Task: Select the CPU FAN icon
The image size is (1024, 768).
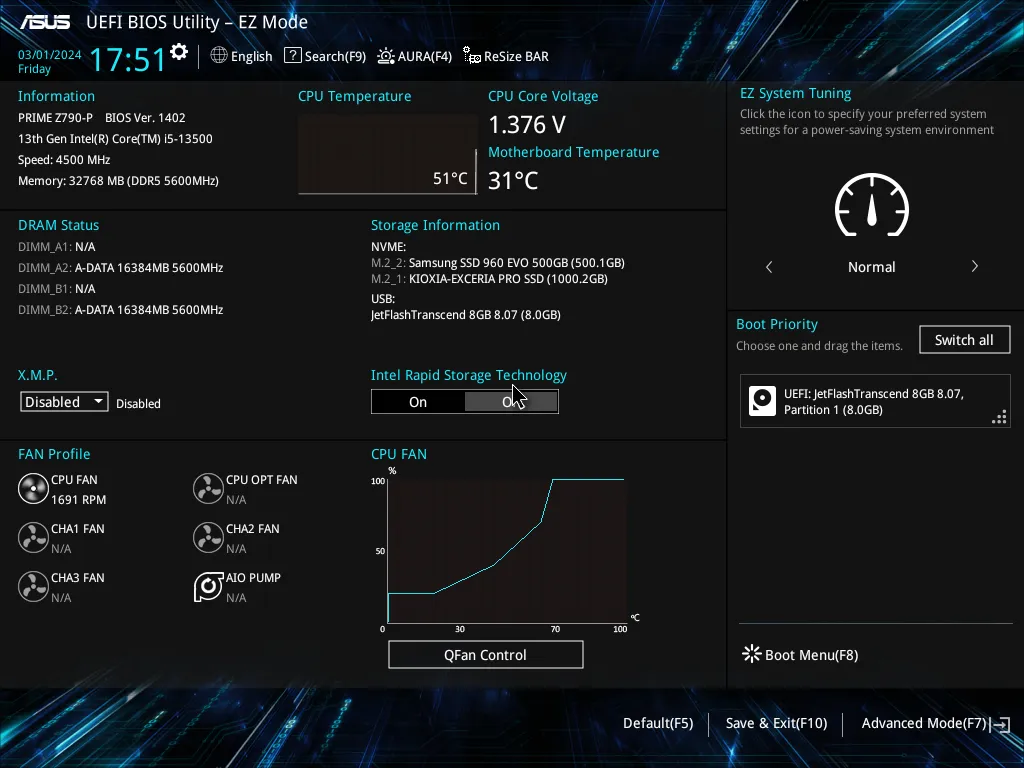Action: point(33,488)
